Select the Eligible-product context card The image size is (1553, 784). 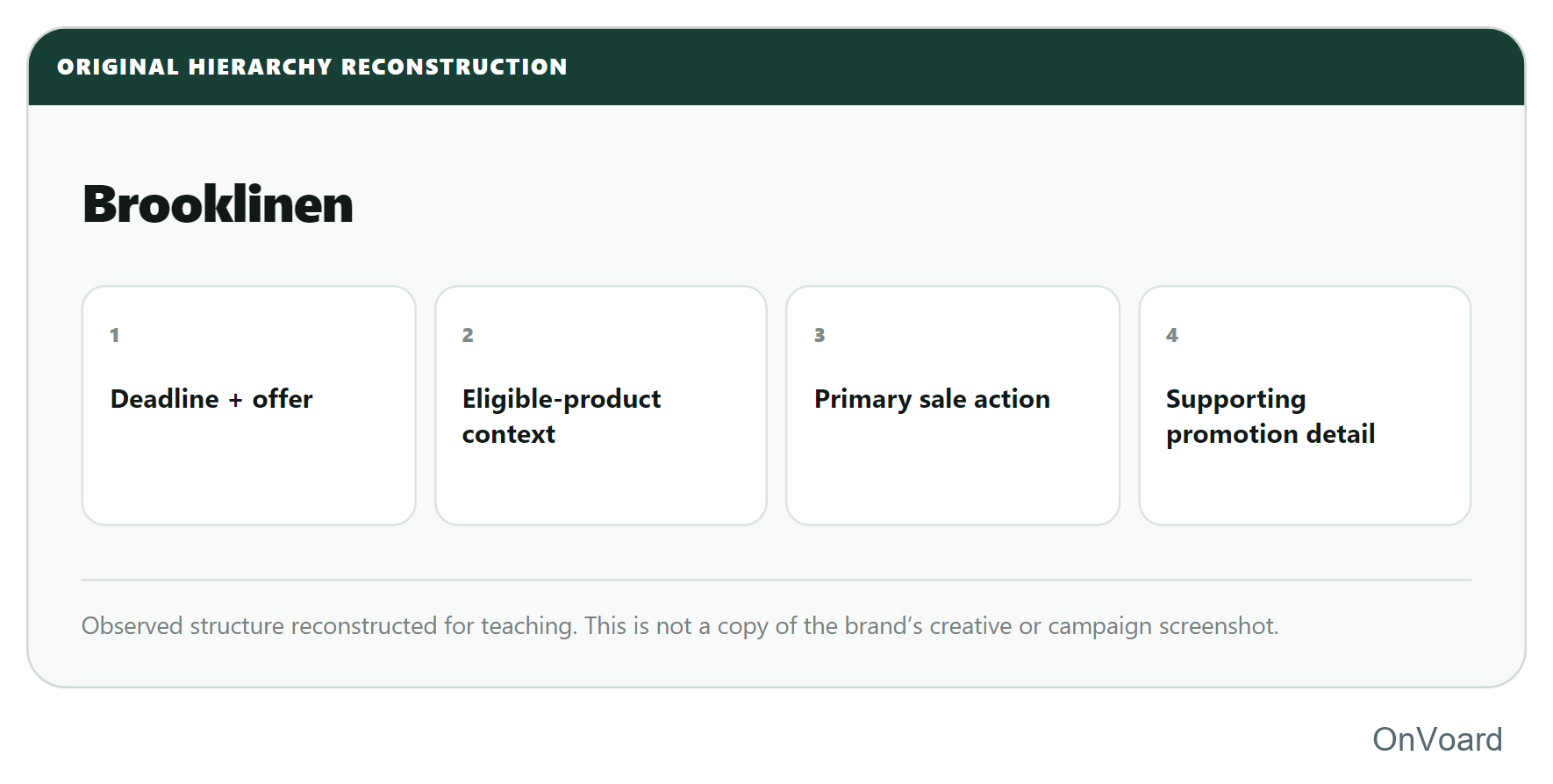click(x=601, y=405)
